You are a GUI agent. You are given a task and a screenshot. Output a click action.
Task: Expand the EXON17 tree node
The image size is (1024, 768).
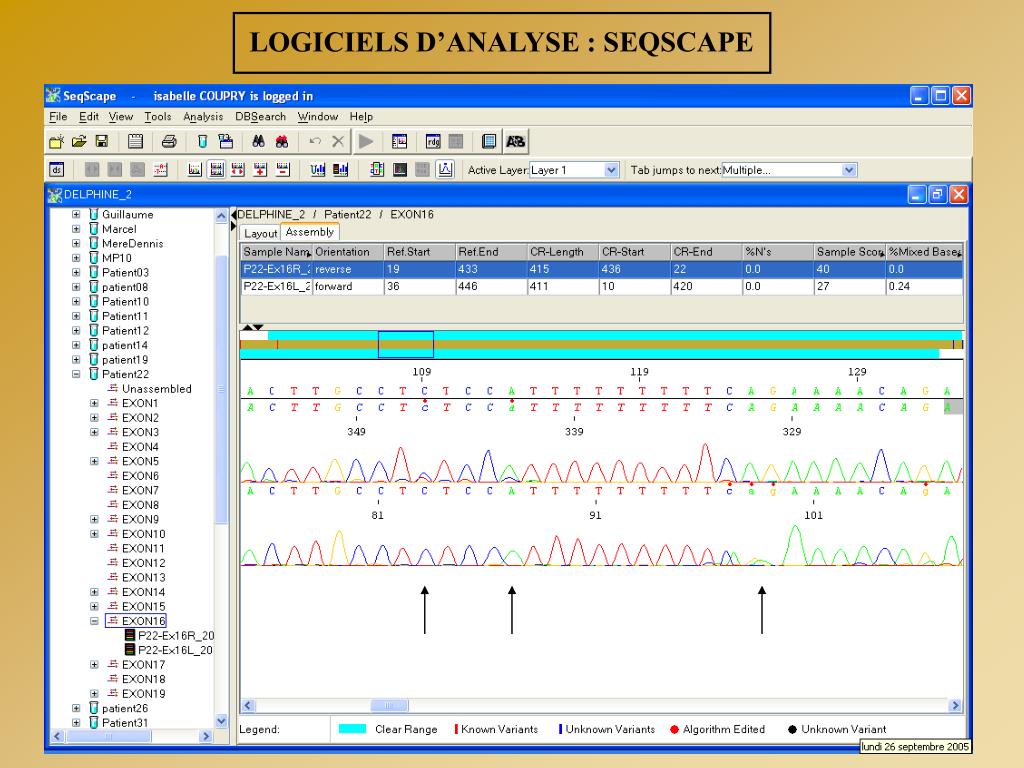(95, 665)
